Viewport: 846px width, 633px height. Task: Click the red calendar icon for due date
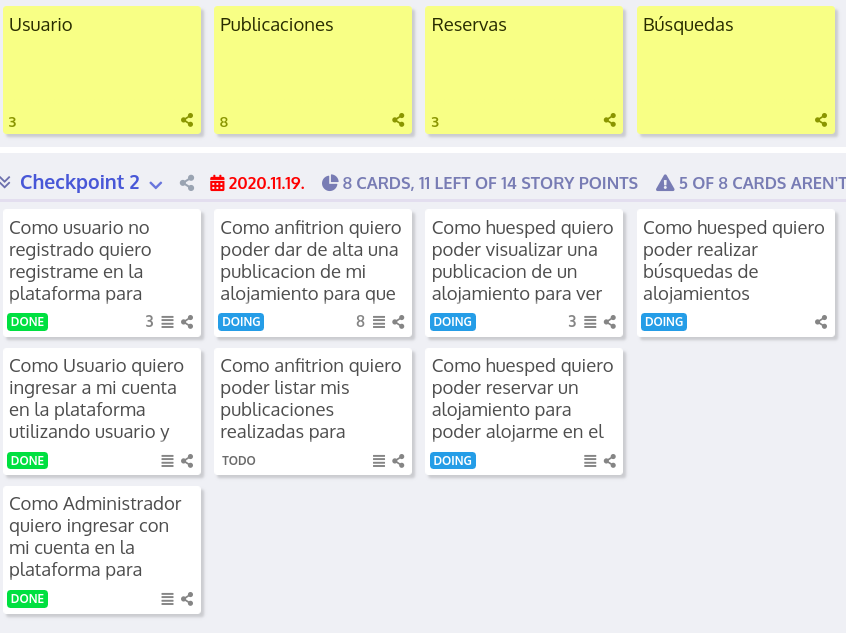pyautogui.click(x=217, y=183)
